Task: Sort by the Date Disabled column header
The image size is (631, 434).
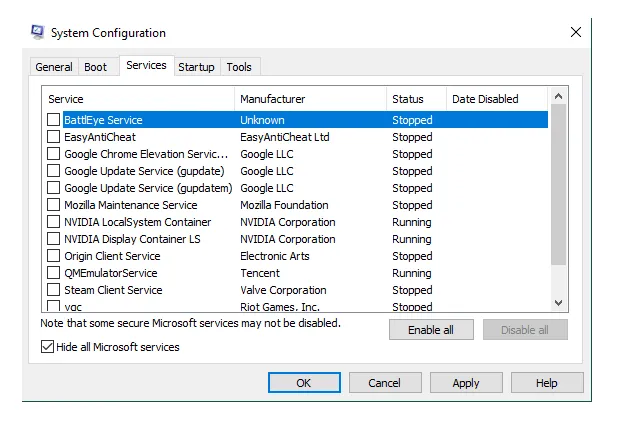Action: coord(497,99)
